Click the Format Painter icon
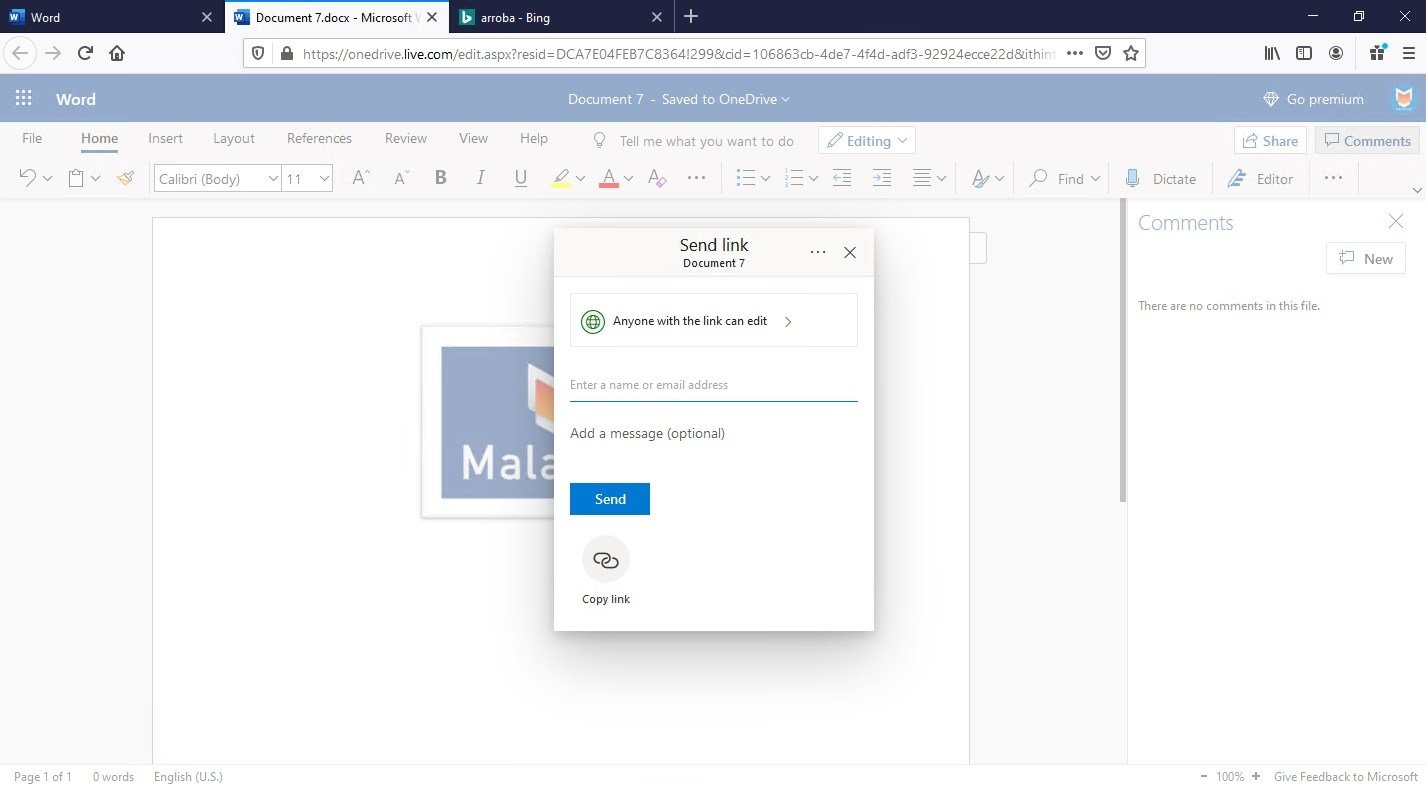The width and height of the screenshot is (1426, 786). click(125, 179)
